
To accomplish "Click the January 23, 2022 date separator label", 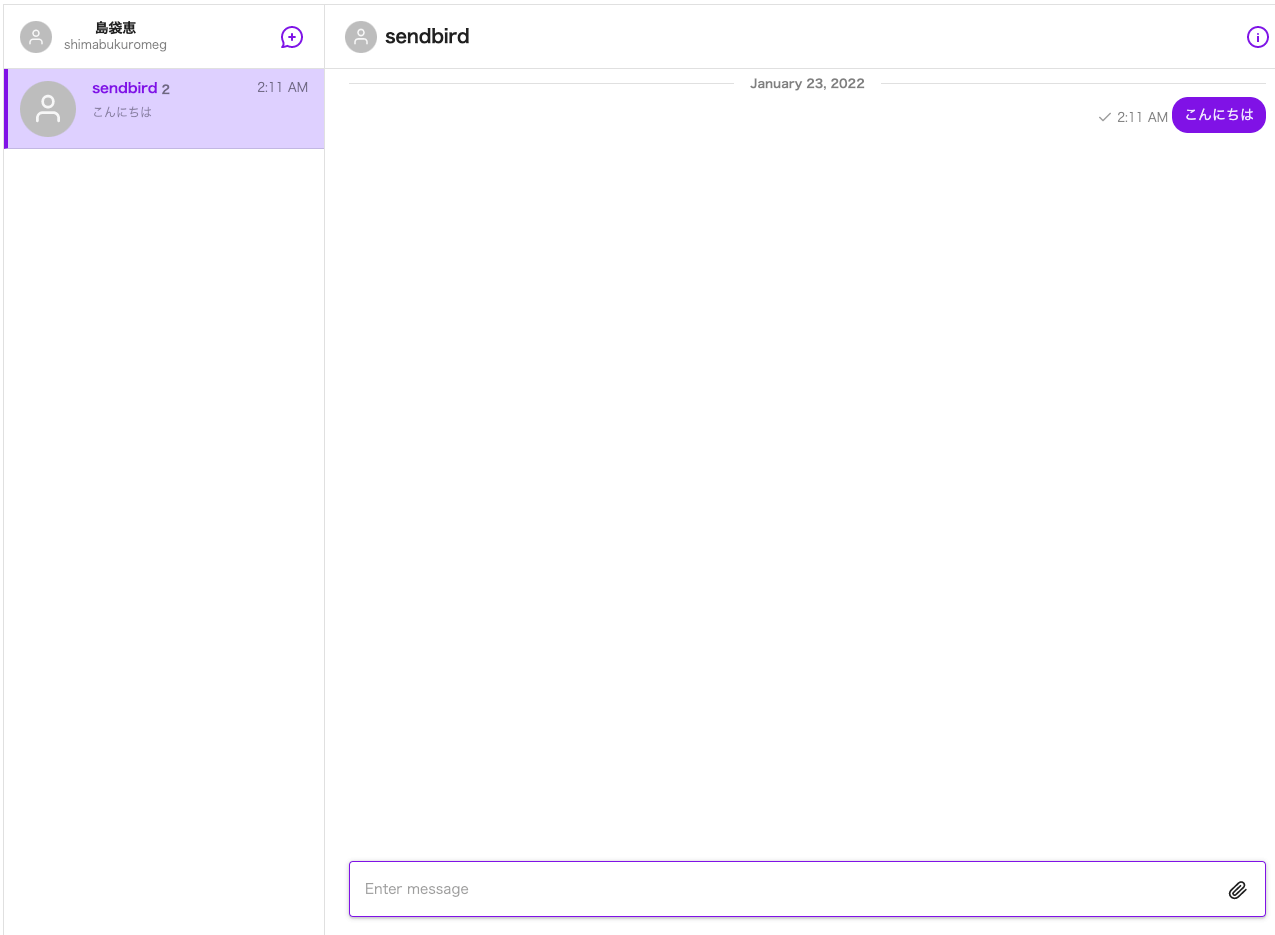I will [807, 83].
